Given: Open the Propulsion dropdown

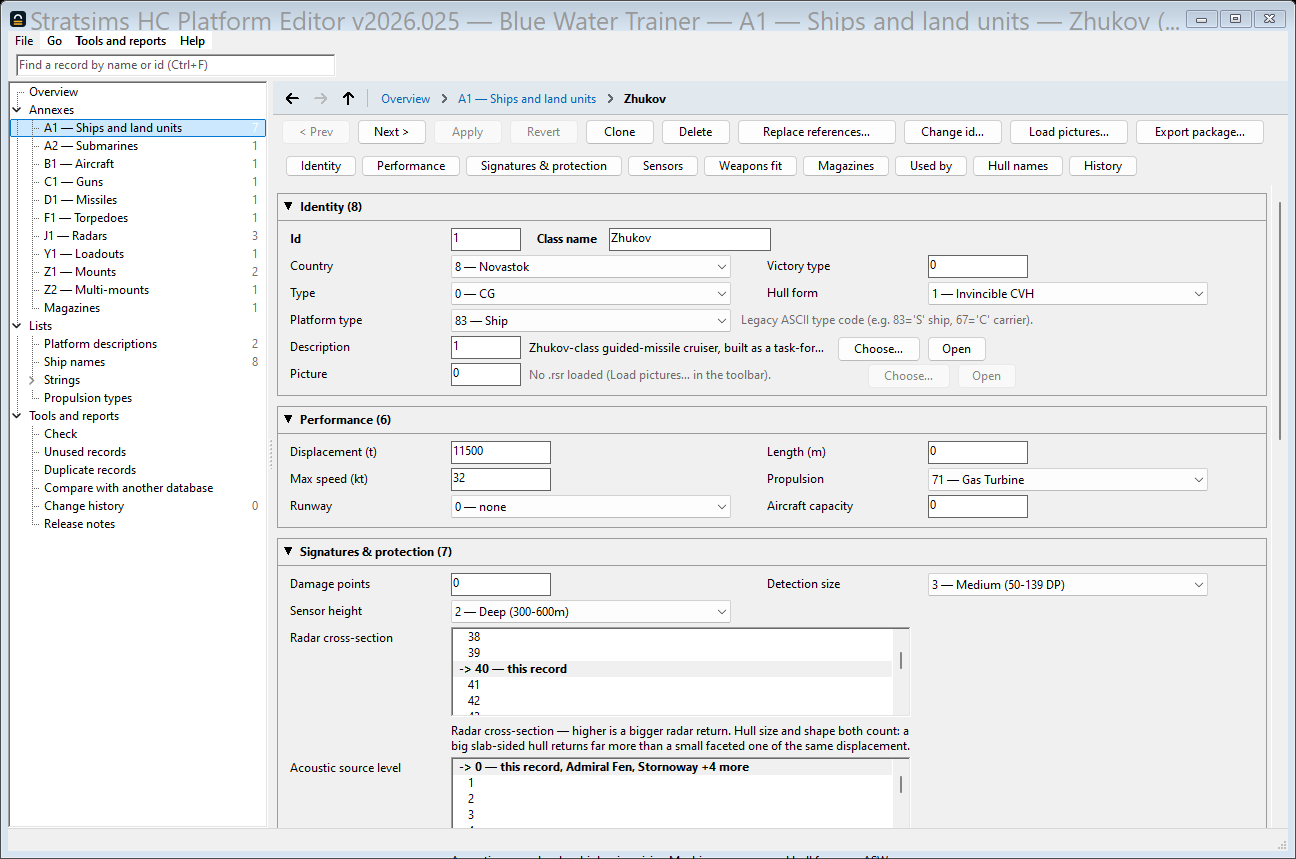Looking at the screenshot, I should [x=1068, y=480].
